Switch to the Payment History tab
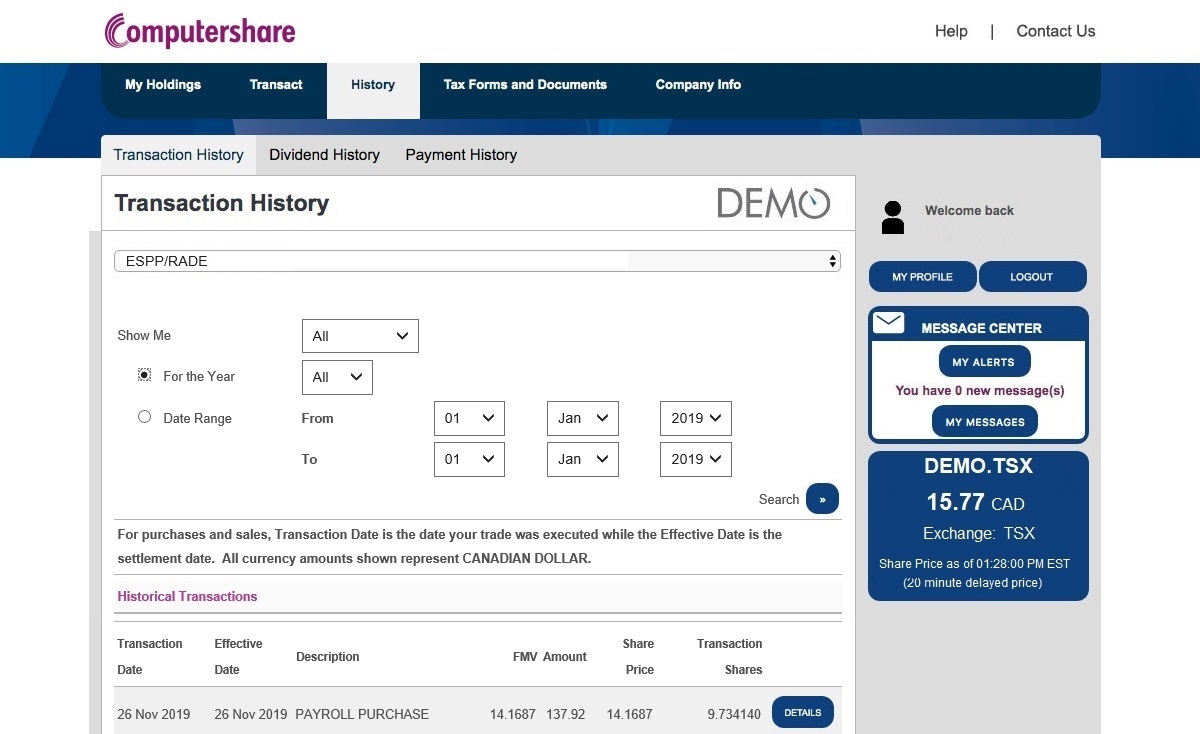The width and height of the screenshot is (1200, 734). (x=461, y=155)
